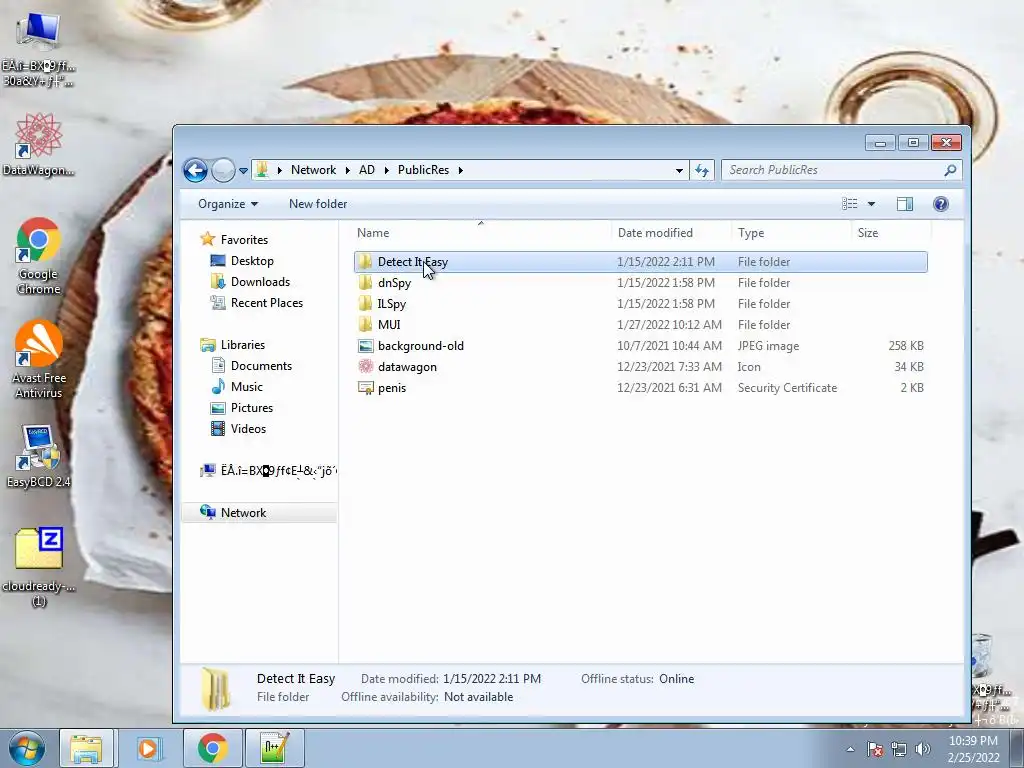This screenshot has height=768, width=1024.
Task: Click the PublicRes breadcrumb segment
Action: click(423, 170)
